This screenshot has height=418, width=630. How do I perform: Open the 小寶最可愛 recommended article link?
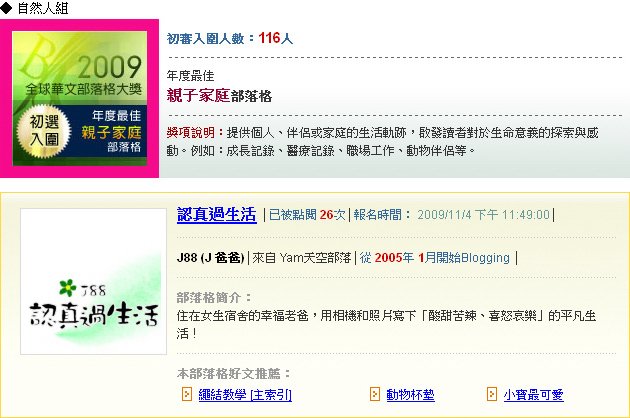tap(534, 395)
